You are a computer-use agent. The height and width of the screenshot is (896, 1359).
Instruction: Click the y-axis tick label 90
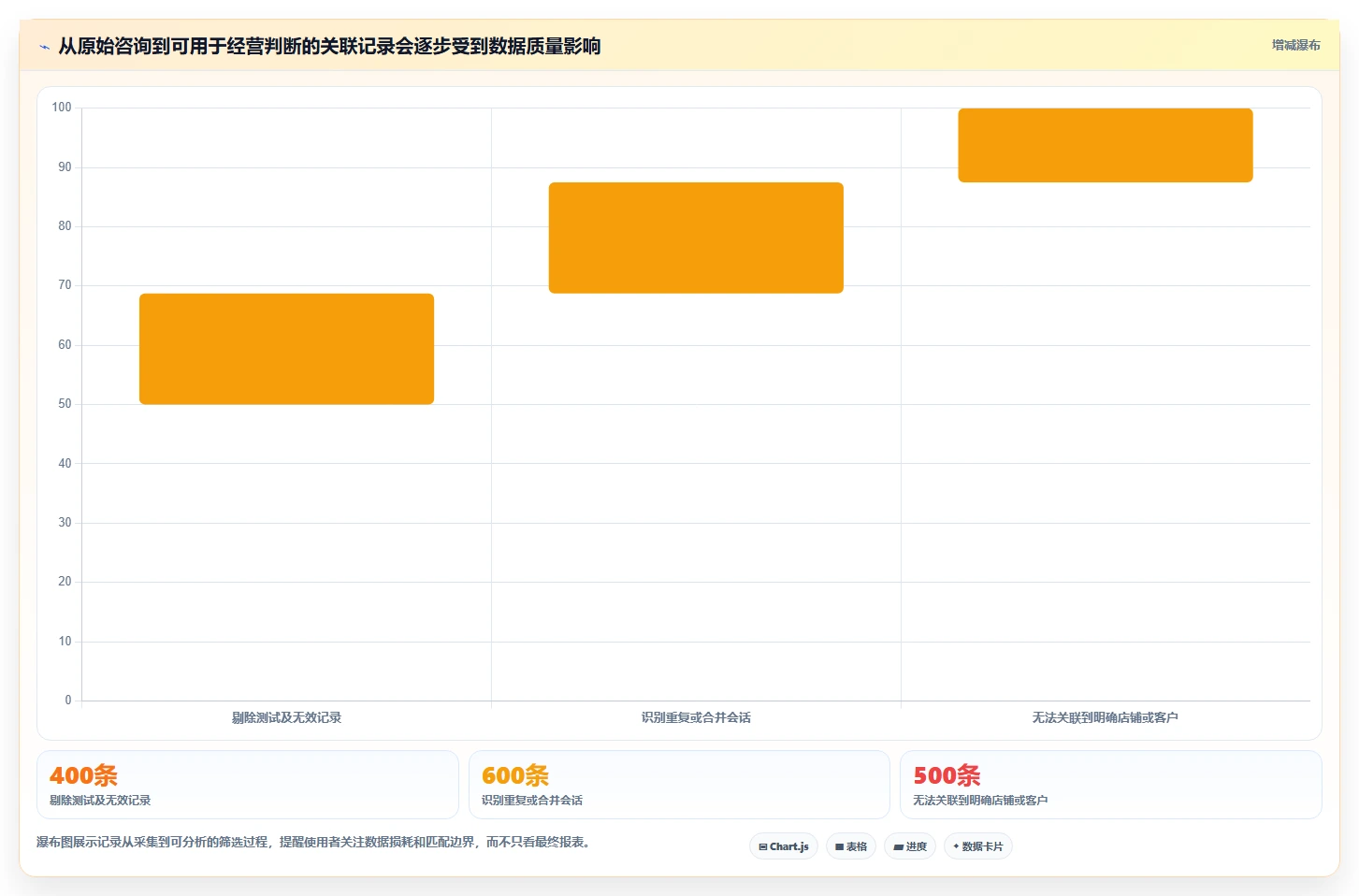click(65, 167)
